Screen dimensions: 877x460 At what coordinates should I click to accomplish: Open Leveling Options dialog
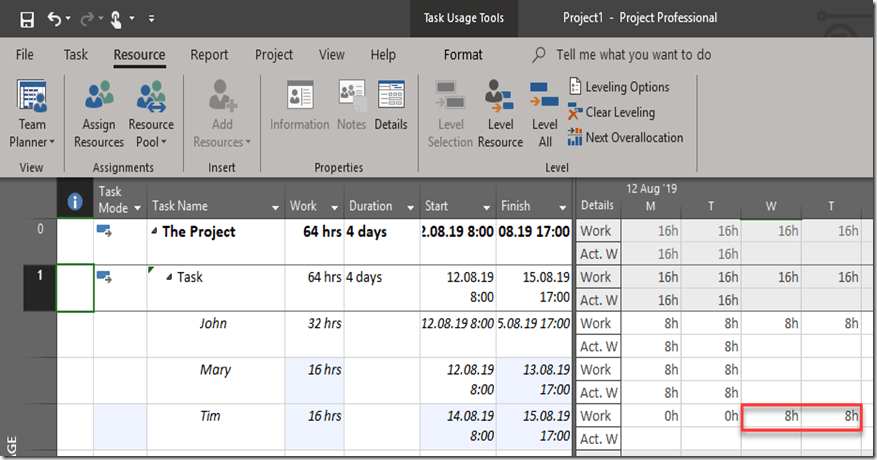pyautogui.click(x=619, y=87)
